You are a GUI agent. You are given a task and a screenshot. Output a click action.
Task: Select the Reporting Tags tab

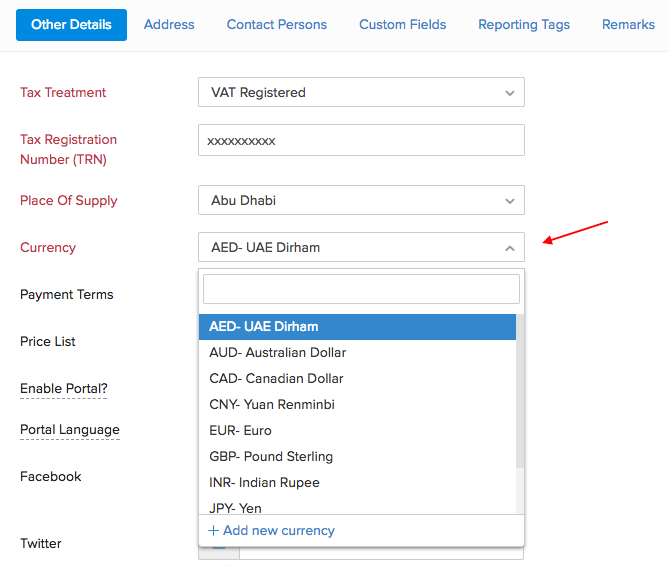pos(524,24)
